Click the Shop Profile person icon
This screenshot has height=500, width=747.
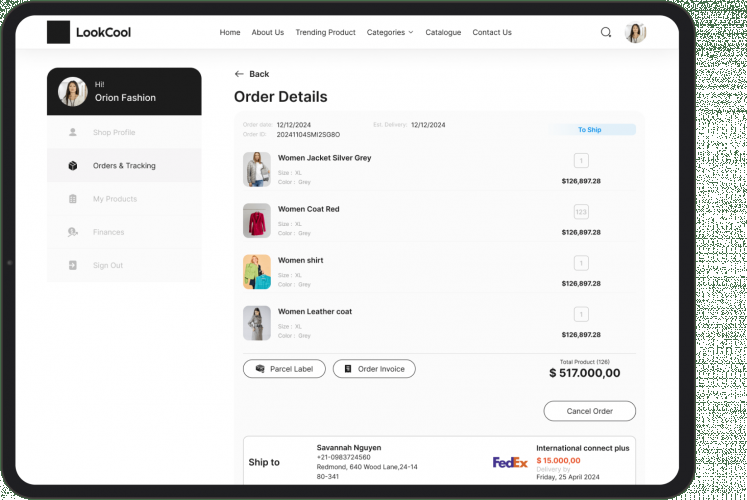(72, 132)
